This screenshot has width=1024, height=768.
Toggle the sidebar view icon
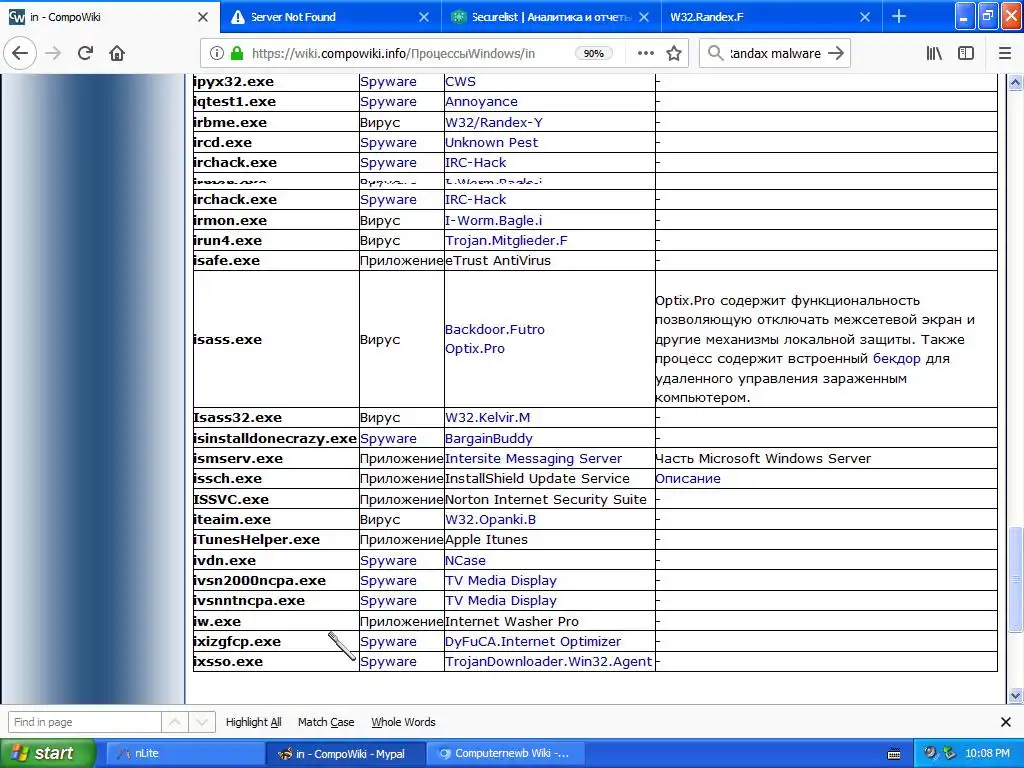click(966, 53)
